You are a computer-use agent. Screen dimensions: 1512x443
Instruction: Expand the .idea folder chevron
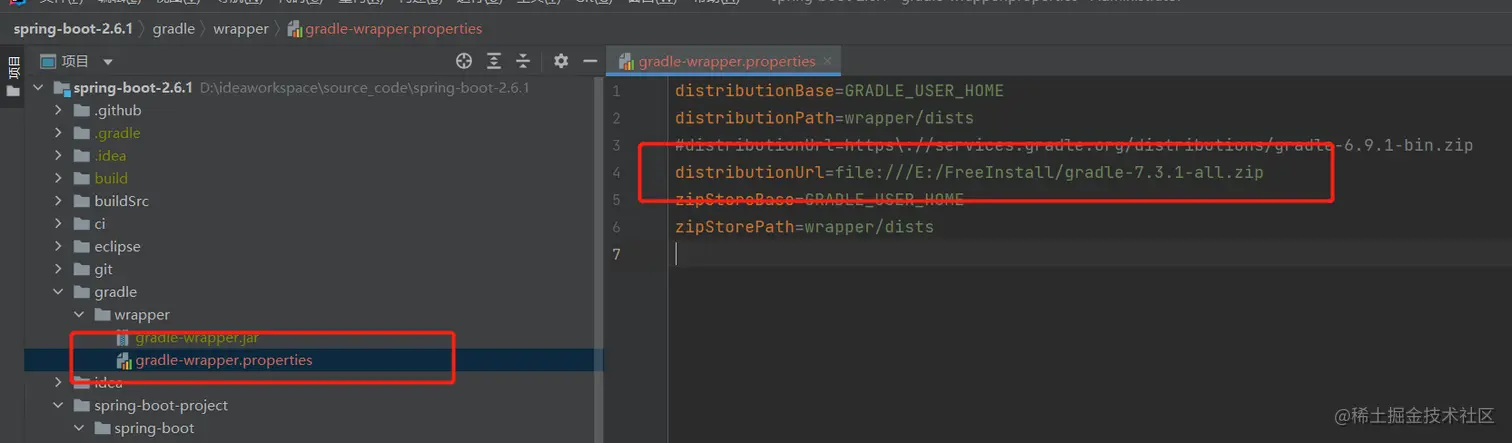(59, 156)
